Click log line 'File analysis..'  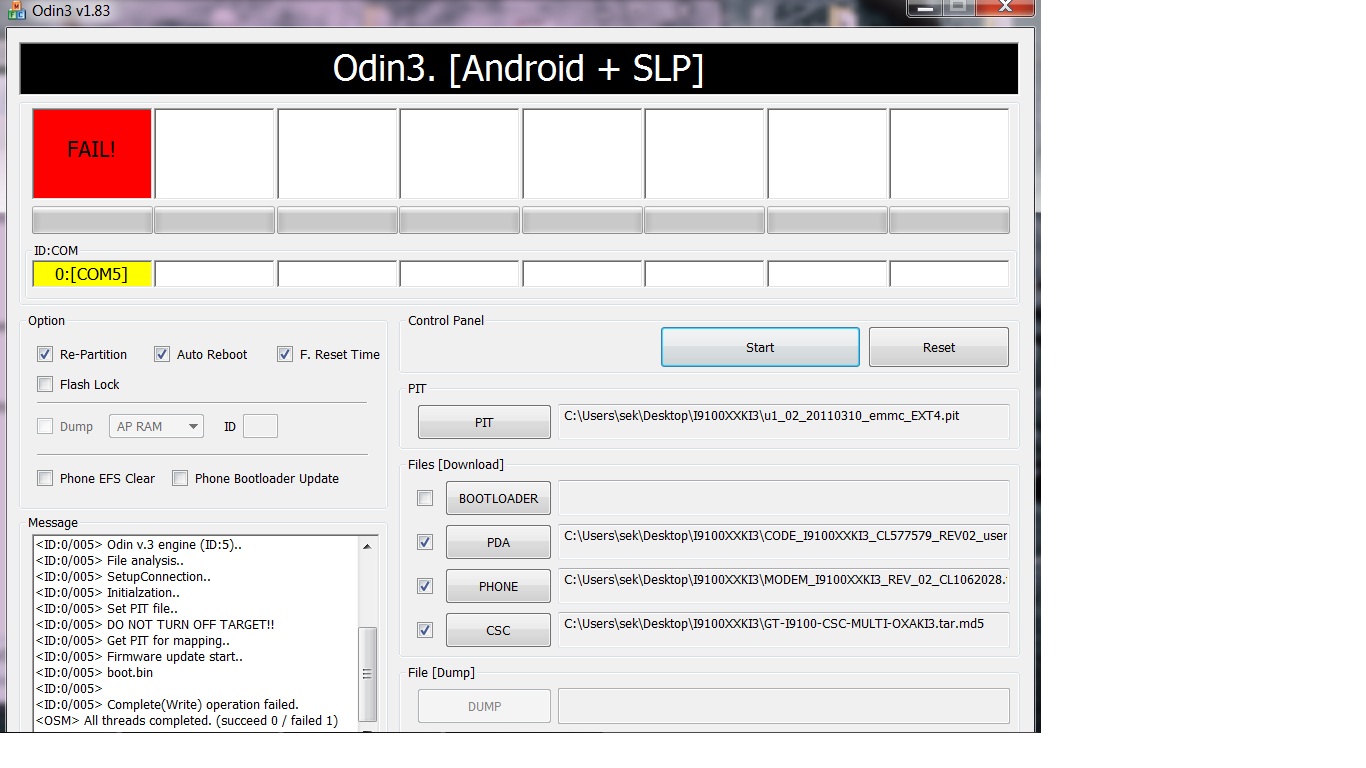(145, 560)
